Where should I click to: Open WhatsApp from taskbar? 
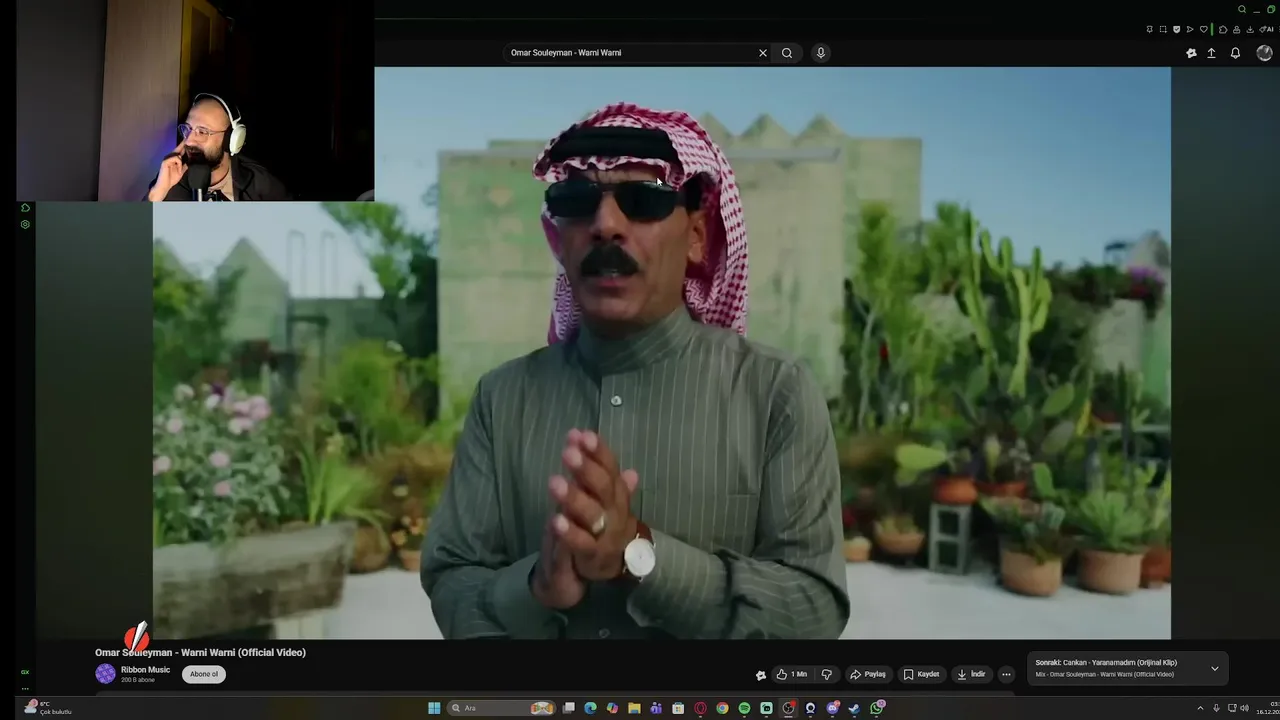[877, 708]
